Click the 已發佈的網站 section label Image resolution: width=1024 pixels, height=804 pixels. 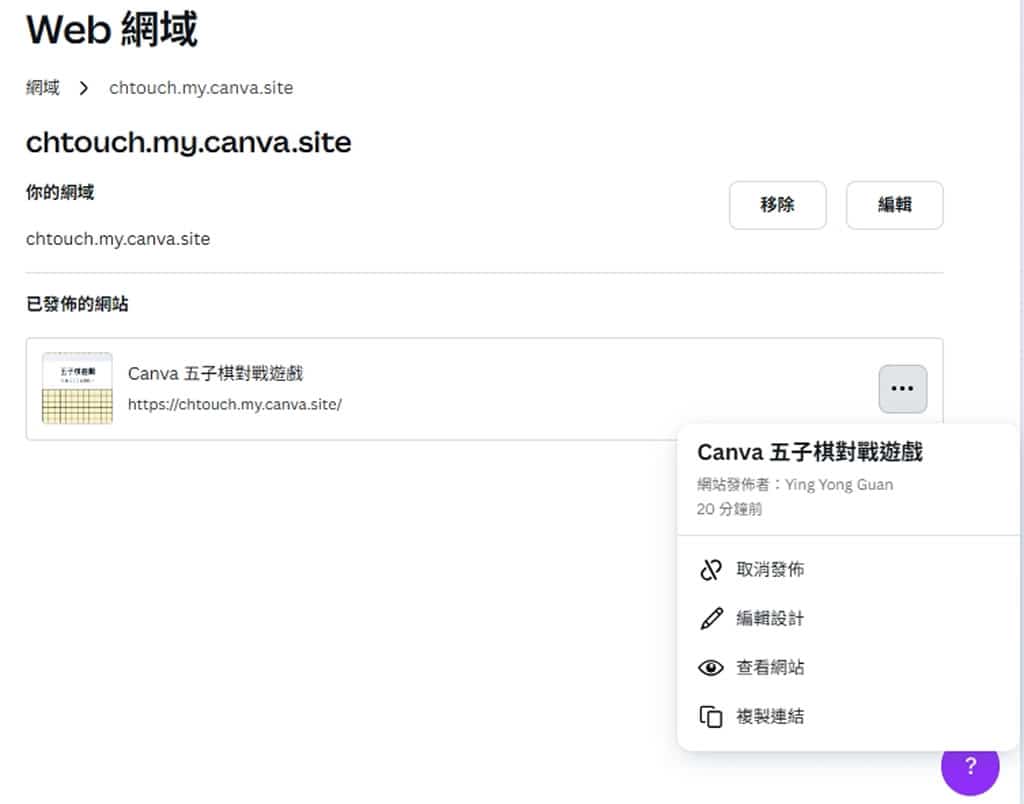[x=77, y=304]
